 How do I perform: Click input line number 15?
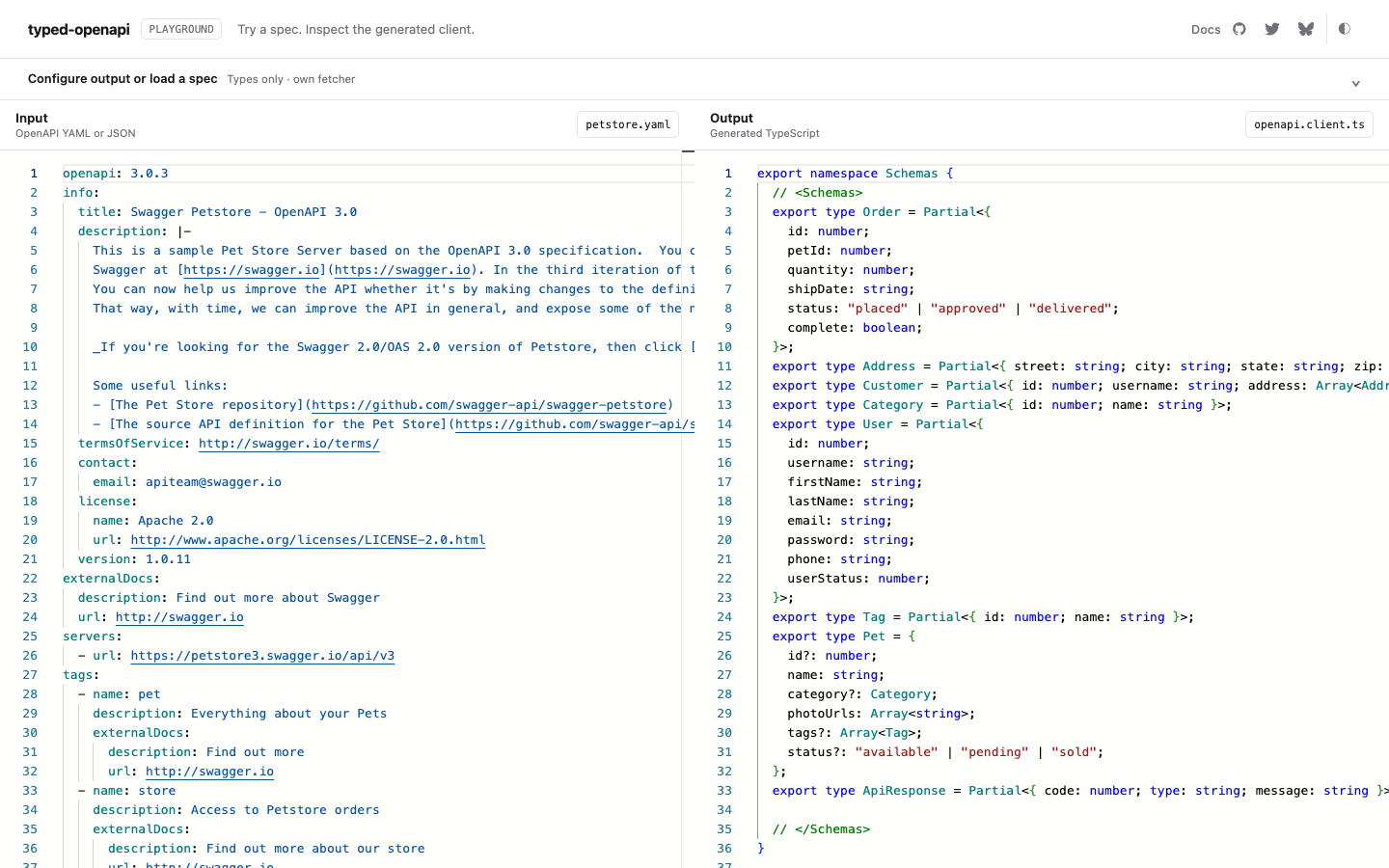[x=30, y=444]
